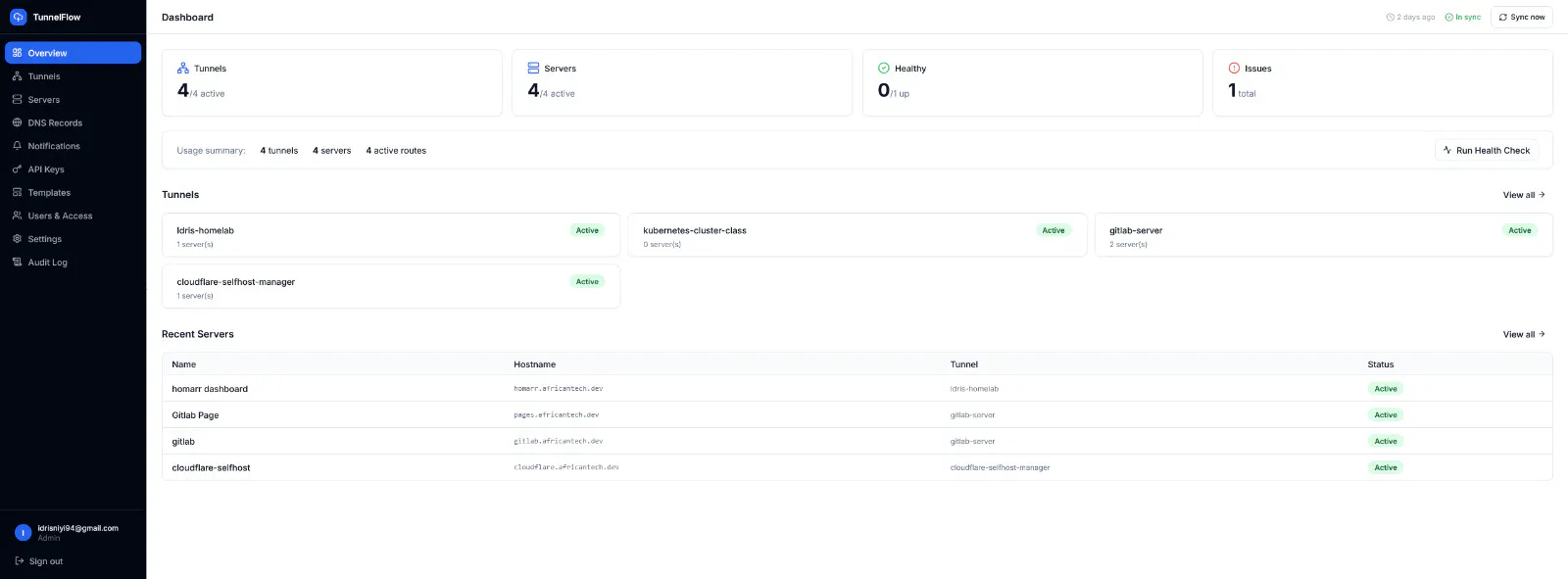The width and height of the screenshot is (1568, 579).
Task: Click the 4 active routes summary text
Action: (396, 151)
